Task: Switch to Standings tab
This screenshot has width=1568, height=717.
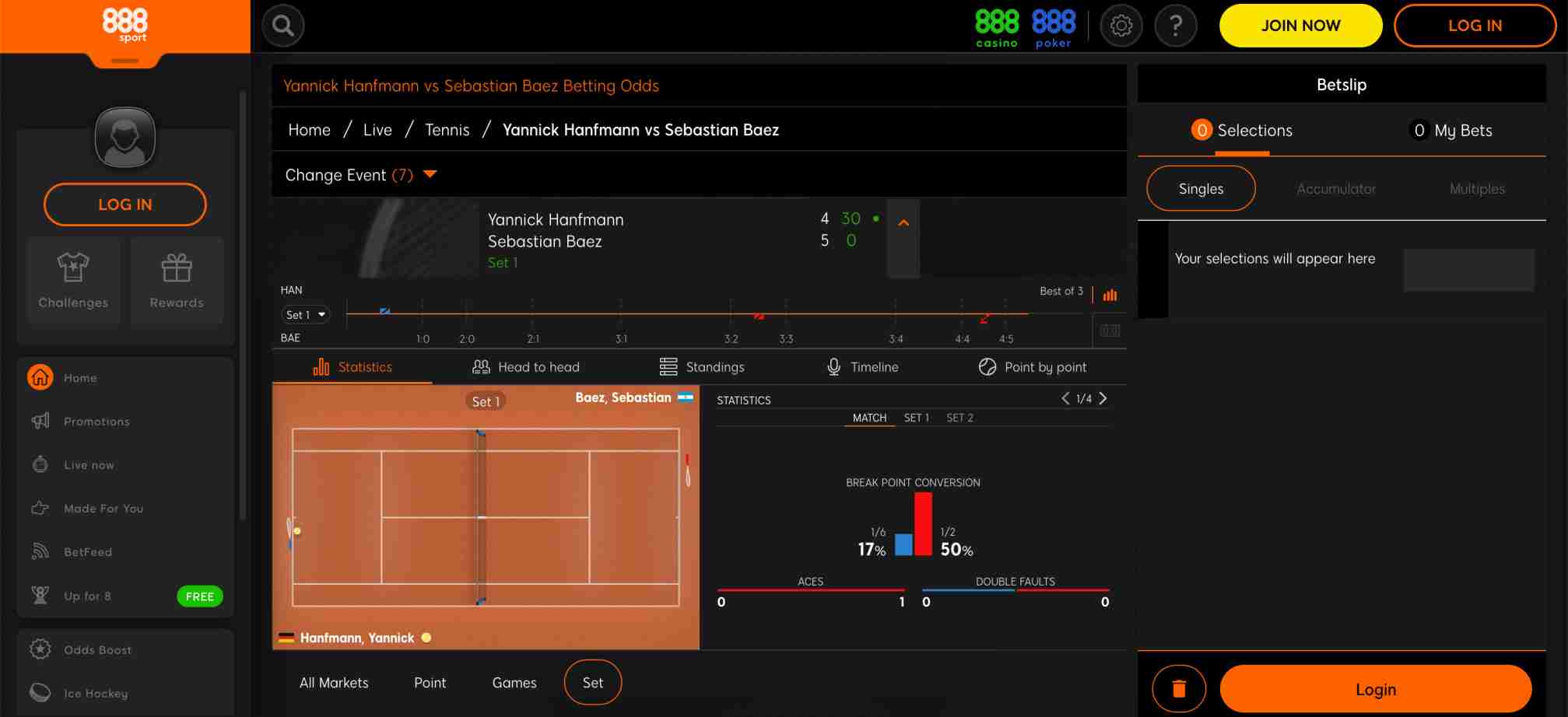Action: [x=702, y=367]
